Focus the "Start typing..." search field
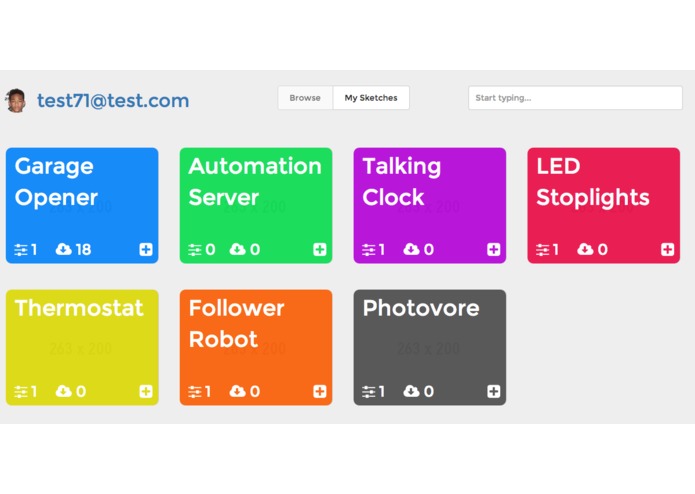 pos(575,98)
